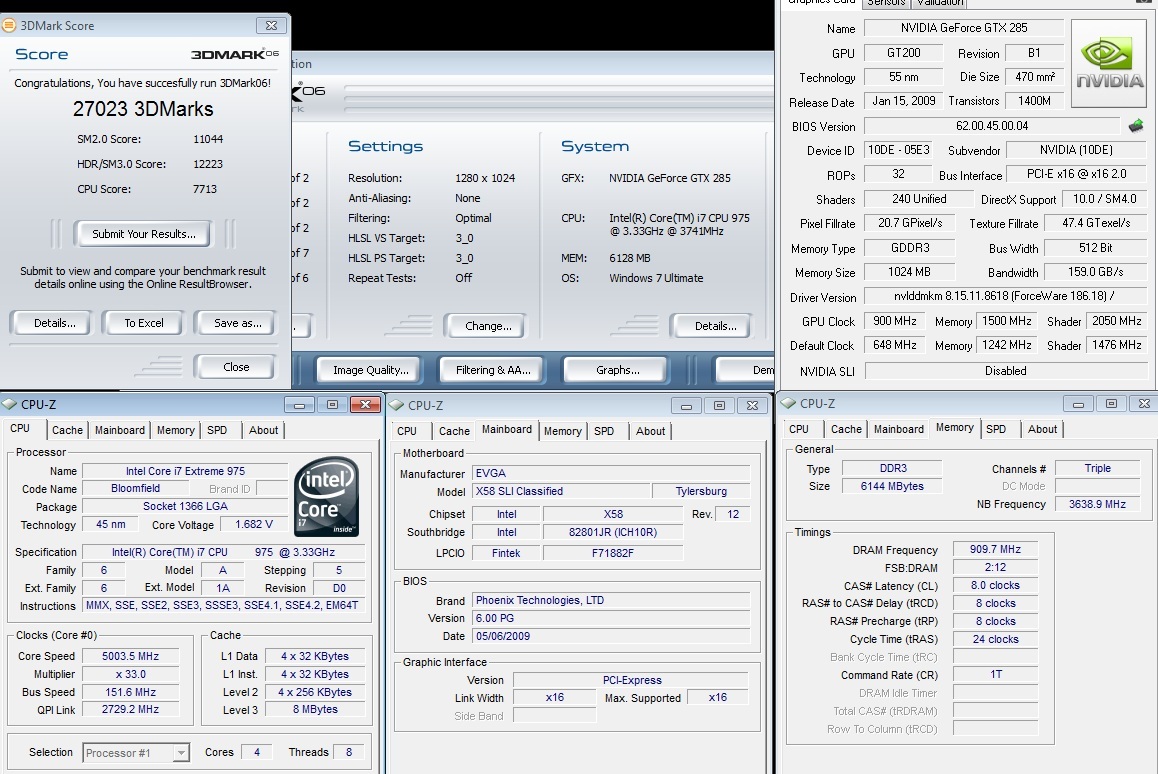Click the Intel Core i7 logo badge
Viewport: 1158px width, 774px height.
click(x=326, y=496)
